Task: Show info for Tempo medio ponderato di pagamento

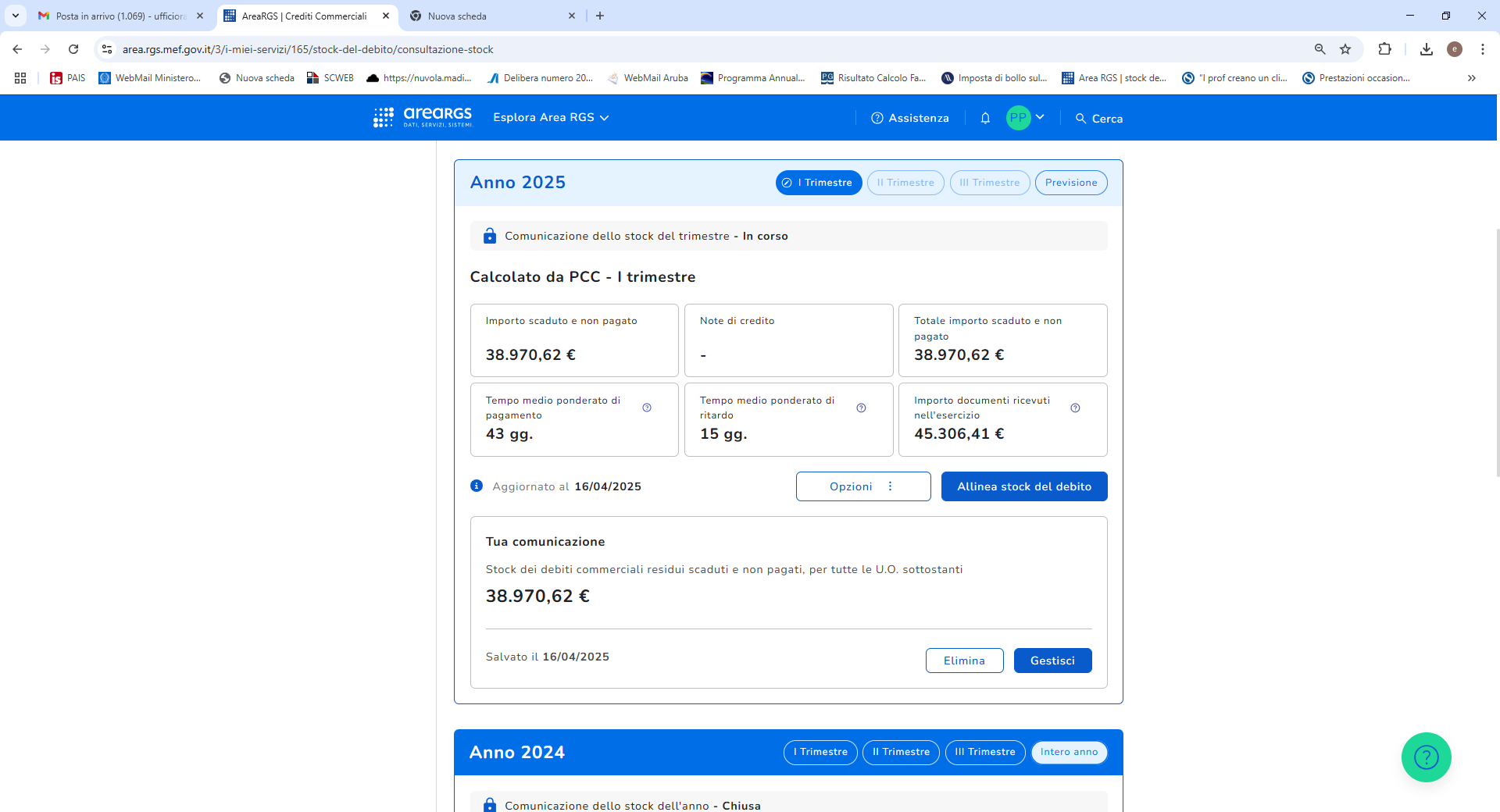Action: 647,408
